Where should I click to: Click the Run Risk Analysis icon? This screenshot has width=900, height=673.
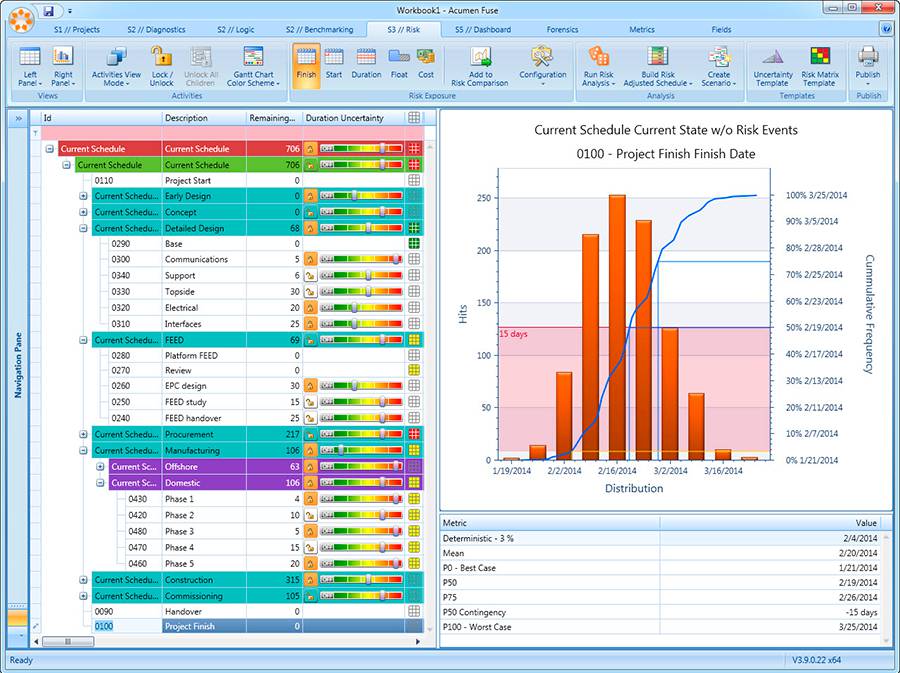tap(601, 66)
